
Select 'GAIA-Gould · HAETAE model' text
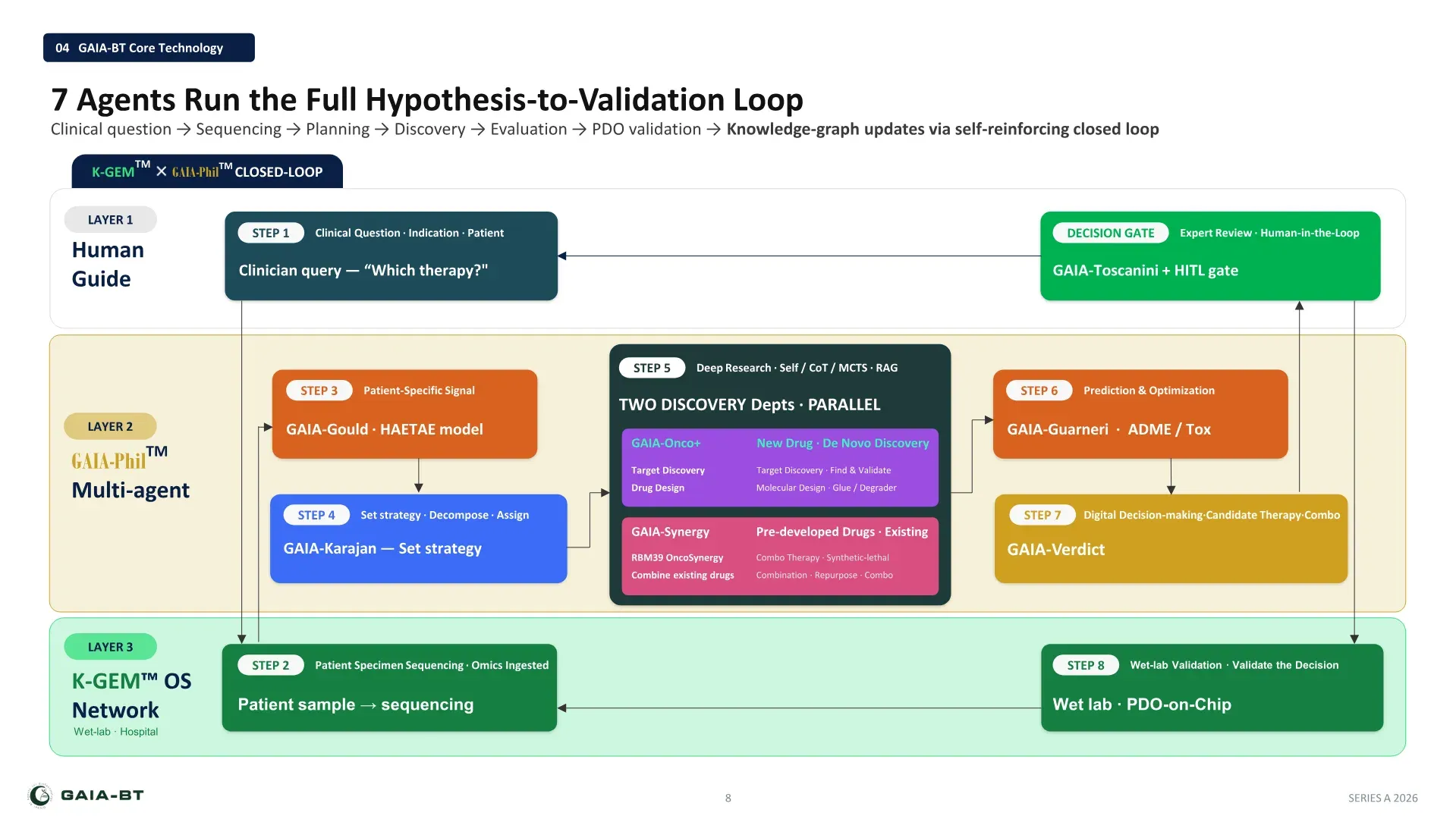[385, 429]
